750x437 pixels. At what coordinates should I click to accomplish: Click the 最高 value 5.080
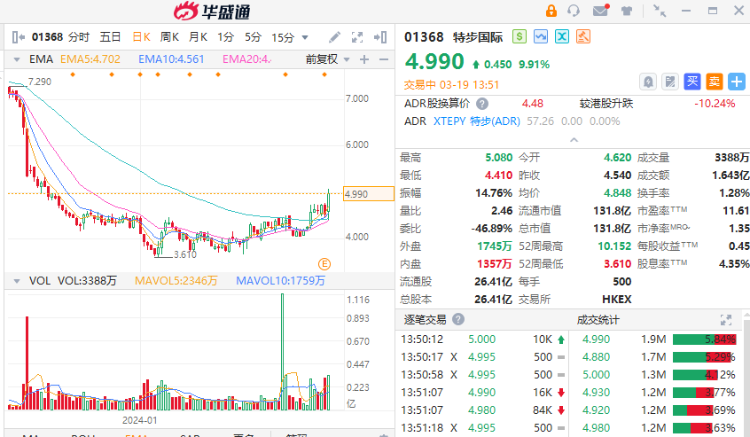(x=498, y=157)
